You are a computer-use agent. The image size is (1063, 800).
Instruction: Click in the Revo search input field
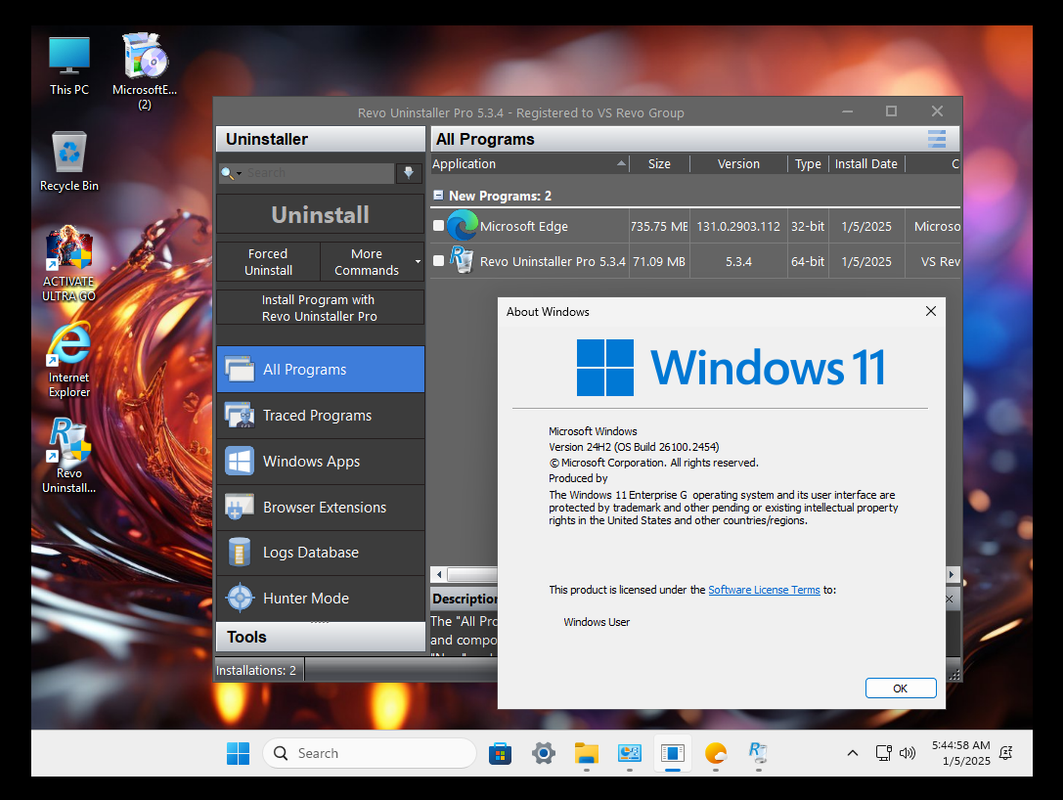pyautogui.click(x=319, y=173)
